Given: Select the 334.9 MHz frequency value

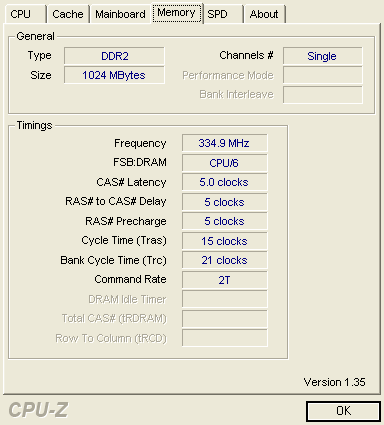Looking at the screenshot, I should pos(225,143).
